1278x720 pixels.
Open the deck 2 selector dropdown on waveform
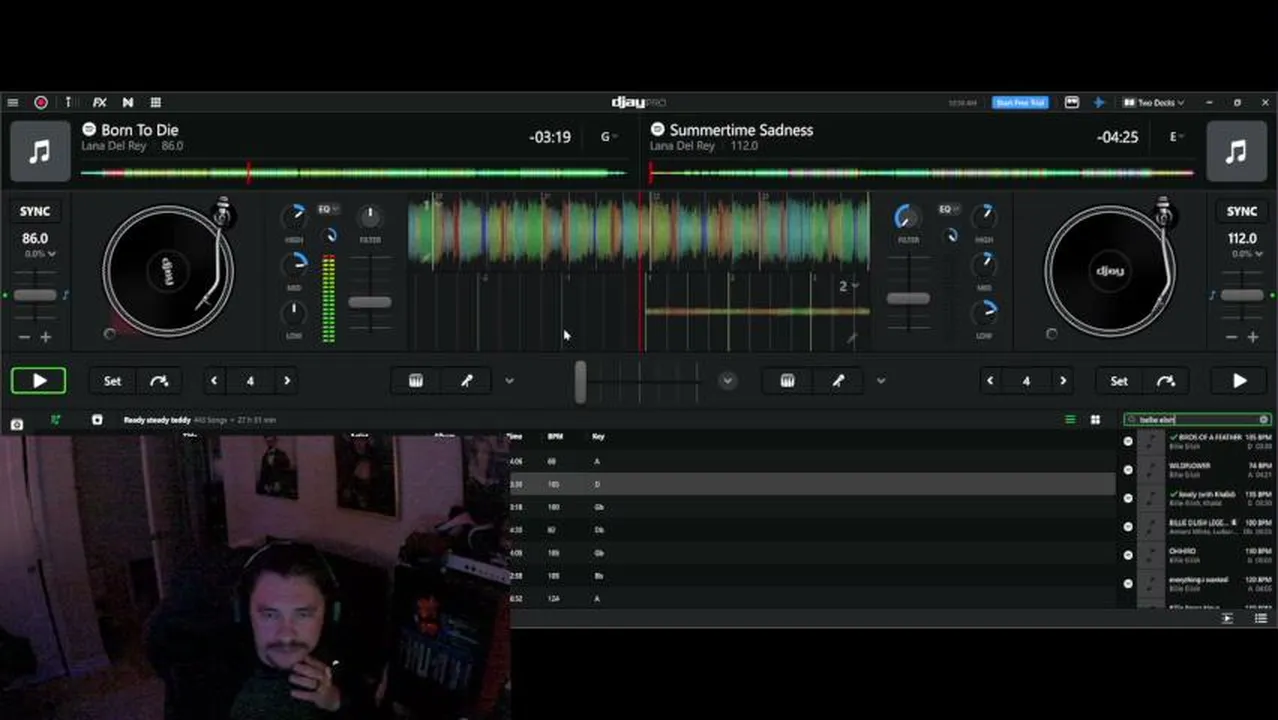(x=849, y=286)
